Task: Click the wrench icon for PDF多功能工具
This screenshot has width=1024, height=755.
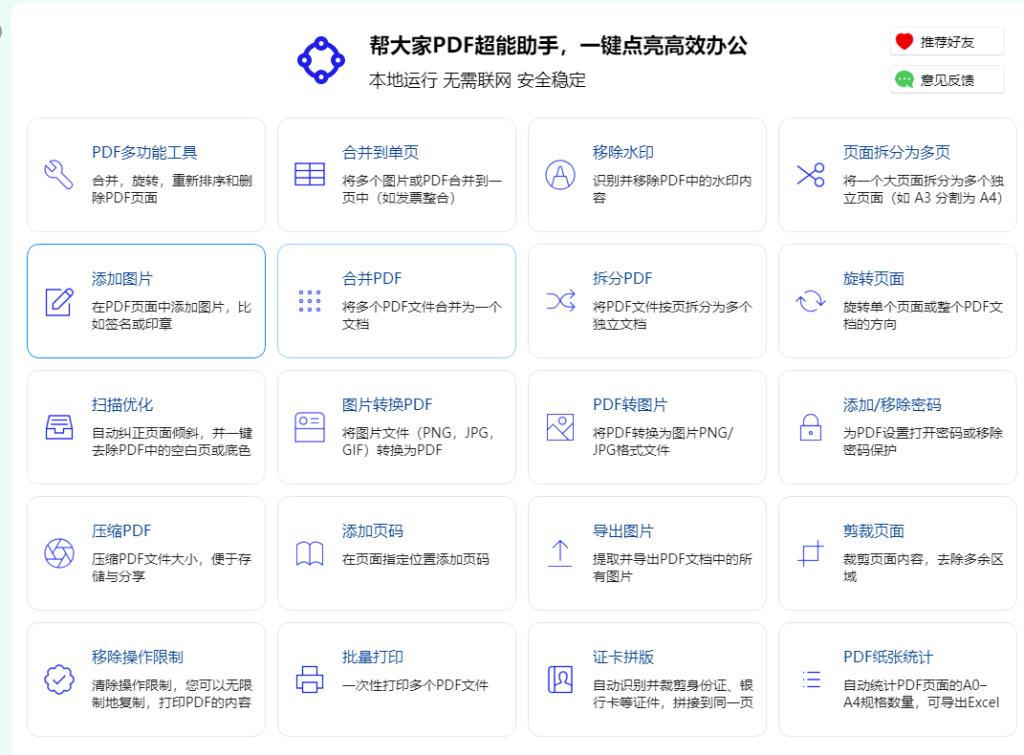Action: click(59, 174)
